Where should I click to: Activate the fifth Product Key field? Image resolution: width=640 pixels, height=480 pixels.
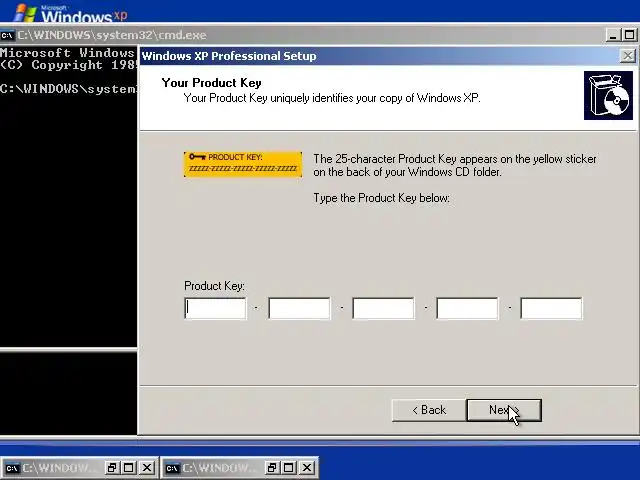[x=551, y=308]
